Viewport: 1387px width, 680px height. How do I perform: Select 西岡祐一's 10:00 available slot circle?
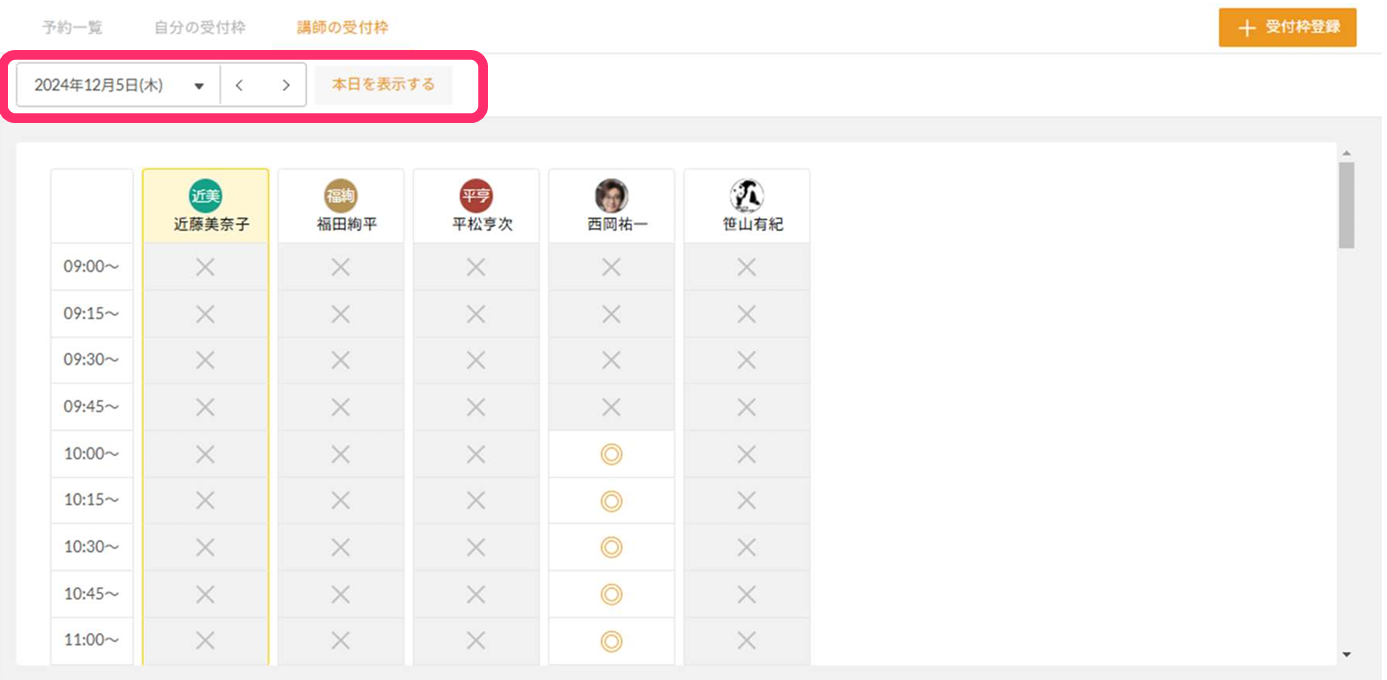click(611, 454)
